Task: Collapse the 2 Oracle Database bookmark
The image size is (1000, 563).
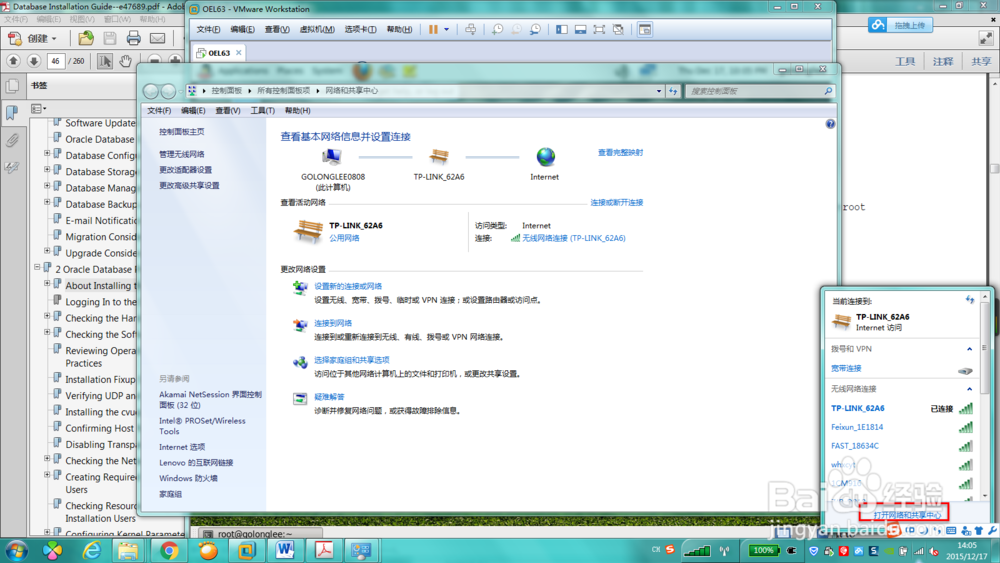Action: click(x=37, y=267)
